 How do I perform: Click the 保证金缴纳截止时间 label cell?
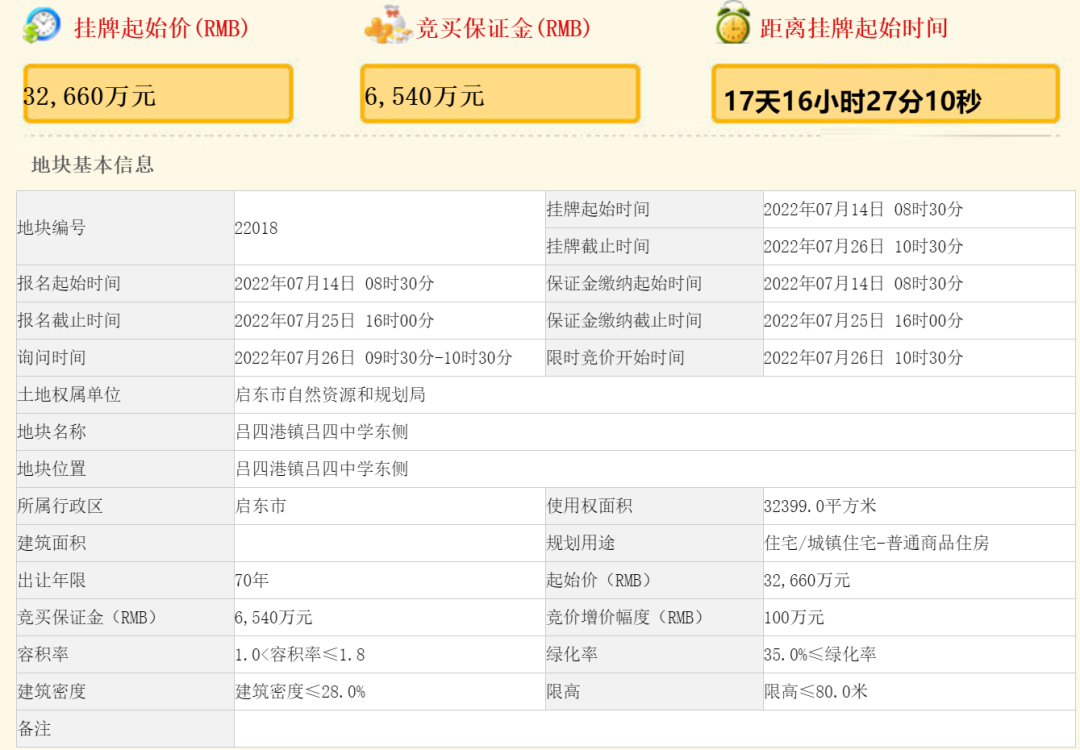654,321
